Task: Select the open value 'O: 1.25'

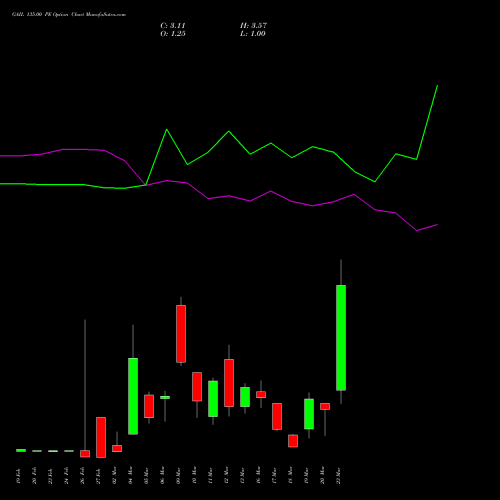Action: 173,34
